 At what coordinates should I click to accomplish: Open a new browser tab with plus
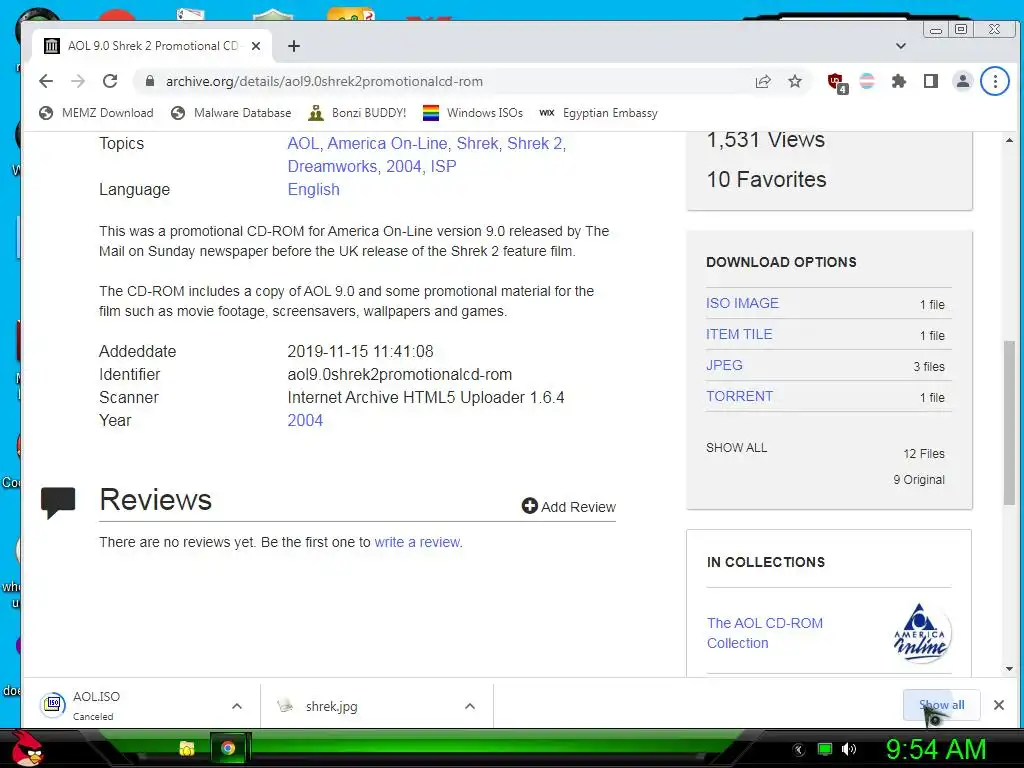[294, 46]
